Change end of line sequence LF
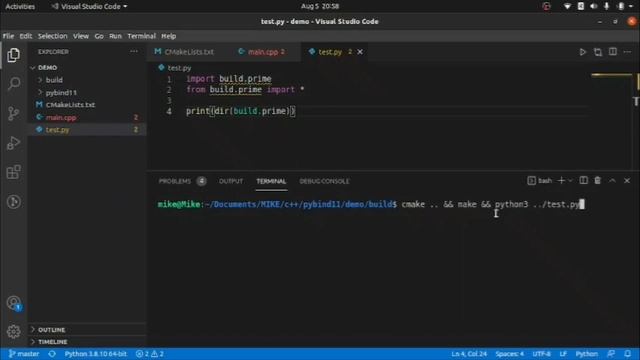The height and width of the screenshot is (360, 640). [x=563, y=354]
